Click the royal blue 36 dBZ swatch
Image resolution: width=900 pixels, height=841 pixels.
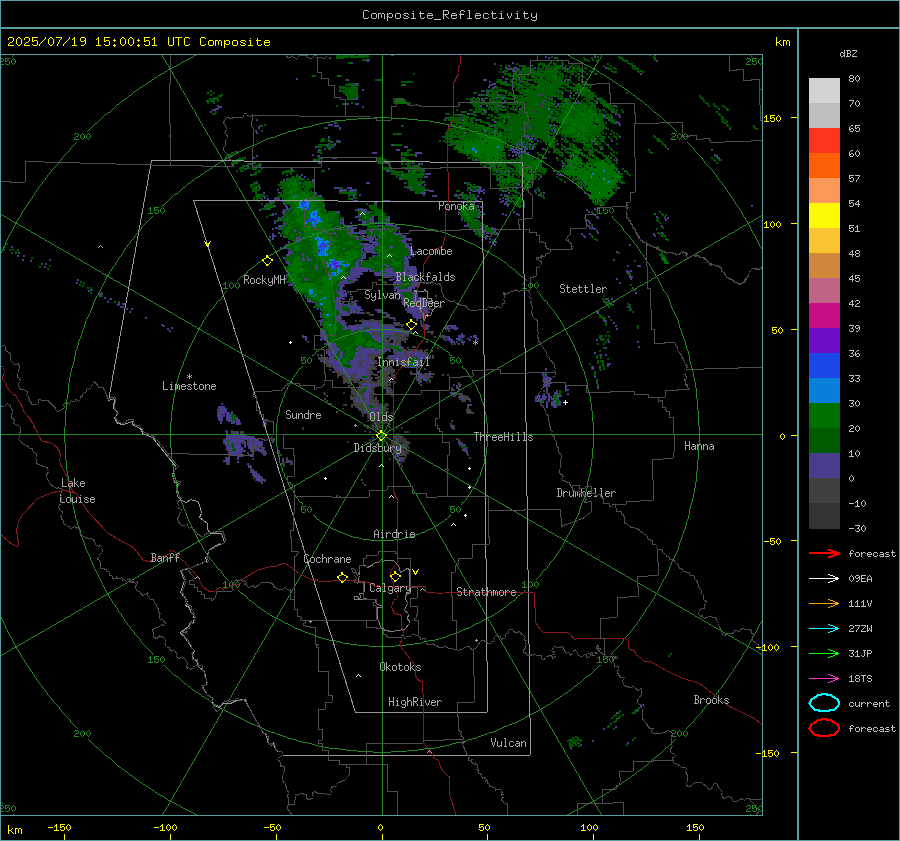tap(824, 365)
